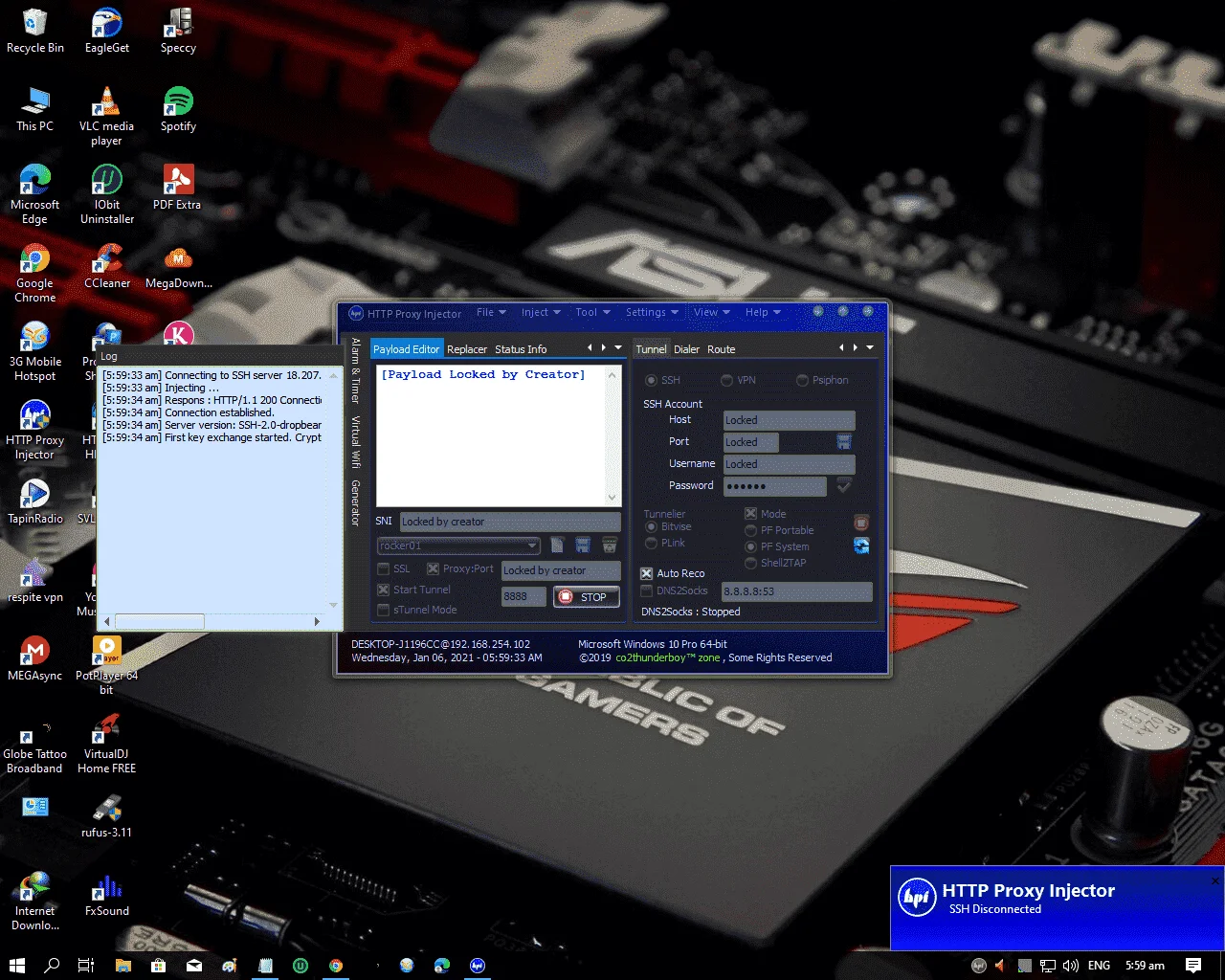Select the TapinRadio desktop icon

(34, 501)
